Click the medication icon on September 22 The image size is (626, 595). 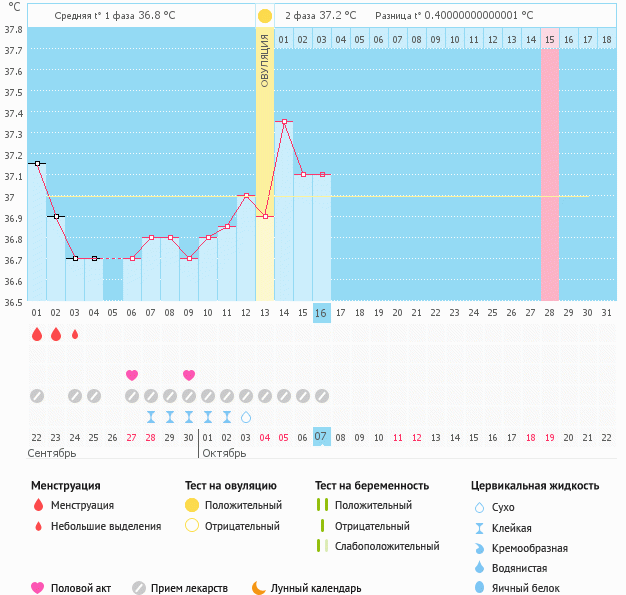[x=37, y=396]
